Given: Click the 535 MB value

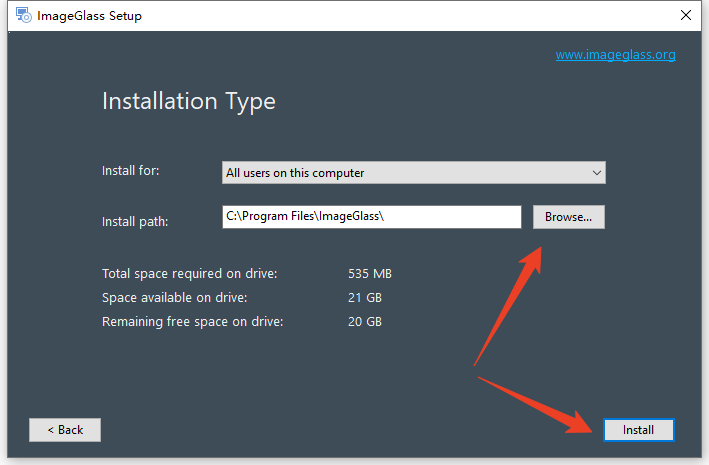Looking at the screenshot, I should pos(370,274).
